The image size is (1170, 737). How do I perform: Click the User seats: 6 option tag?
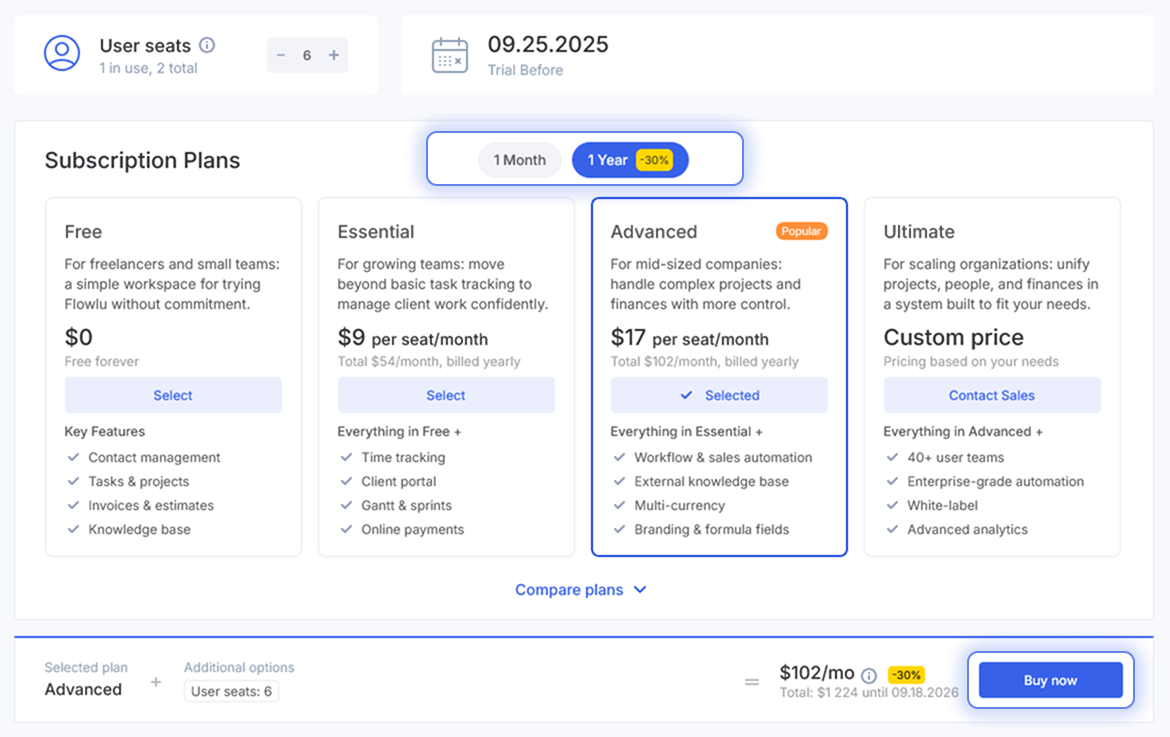[231, 691]
